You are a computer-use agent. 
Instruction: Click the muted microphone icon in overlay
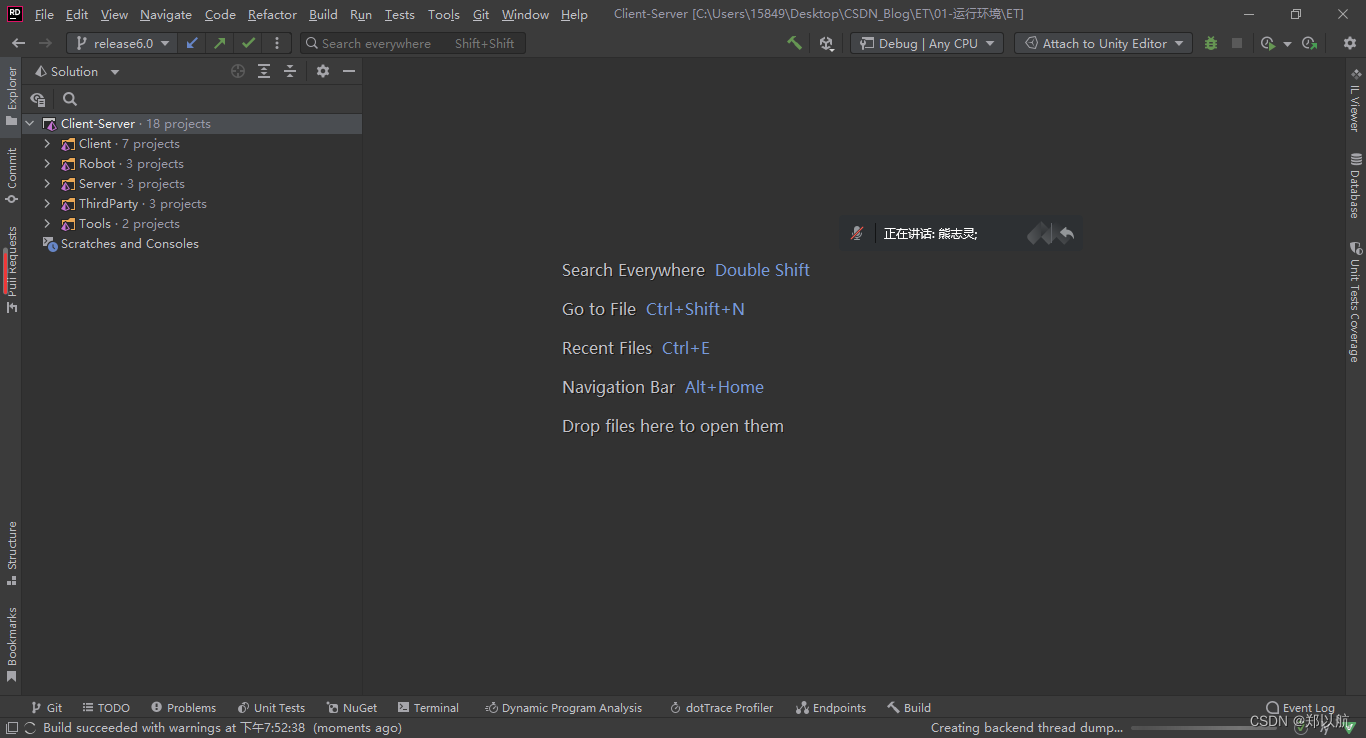pyautogui.click(x=857, y=233)
